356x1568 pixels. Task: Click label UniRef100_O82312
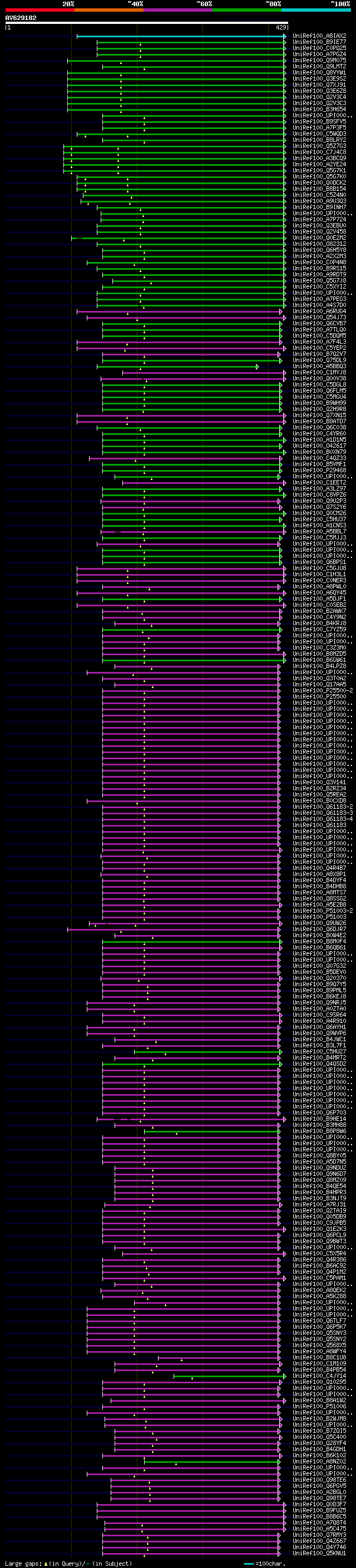click(319, 244)
